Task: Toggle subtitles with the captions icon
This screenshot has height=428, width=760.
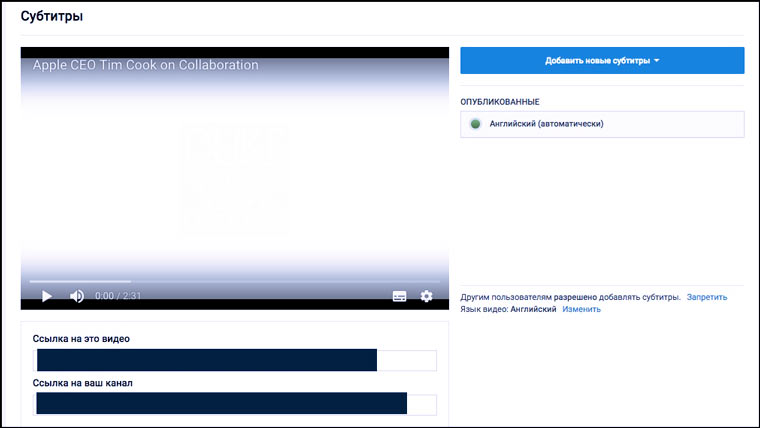Action: [x=399, y=296]
